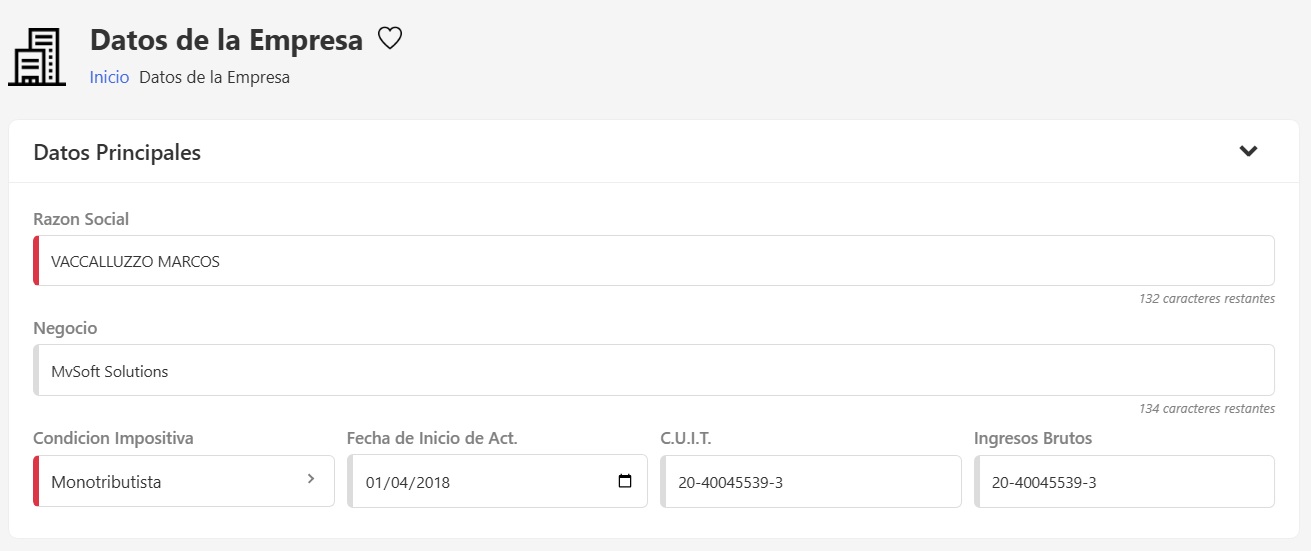This screenshot has width=1311, height=551.
Task: Focus the Negocio field with MvSoft Solutions
Action: (x=655, y=371)
